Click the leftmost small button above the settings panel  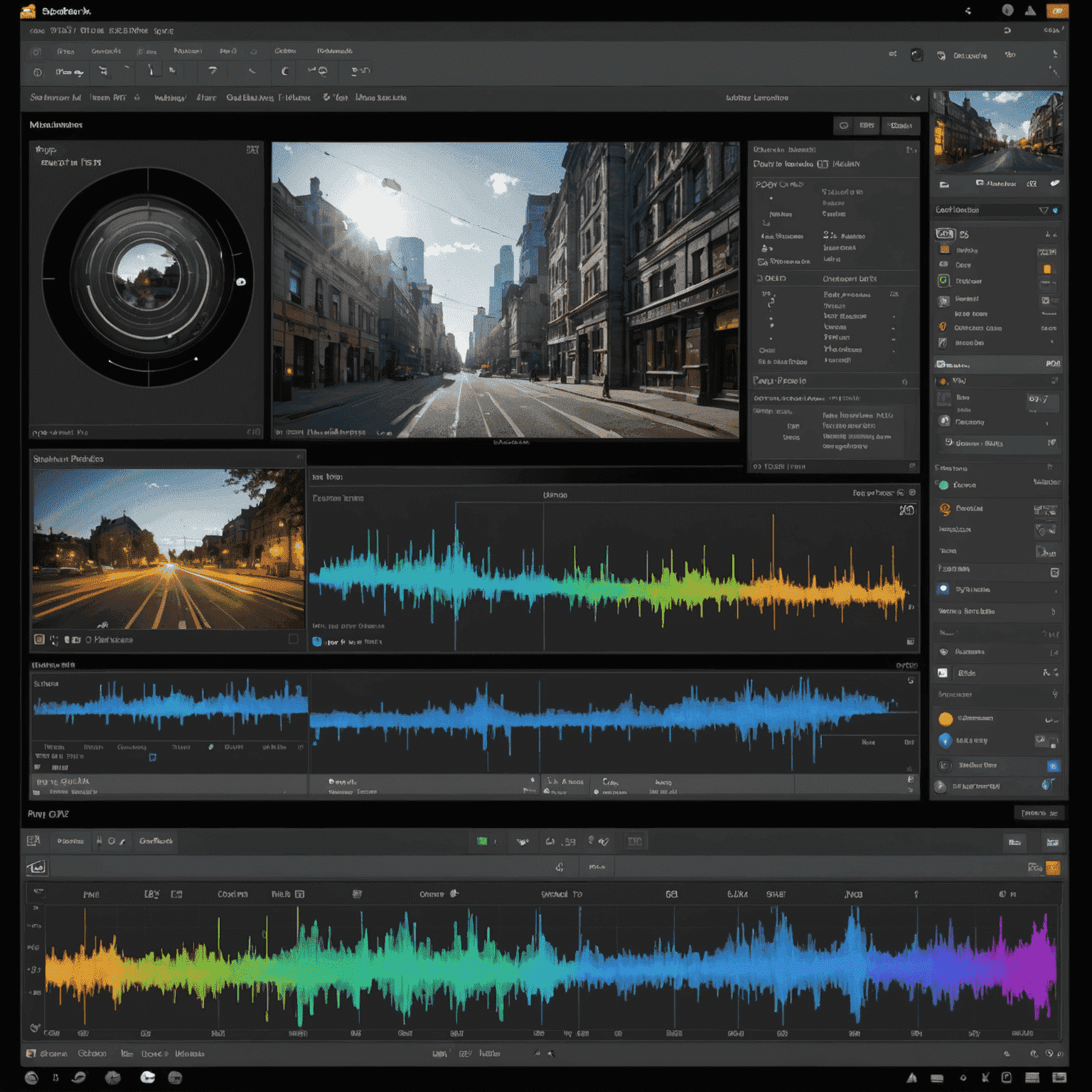coord(844,126)
